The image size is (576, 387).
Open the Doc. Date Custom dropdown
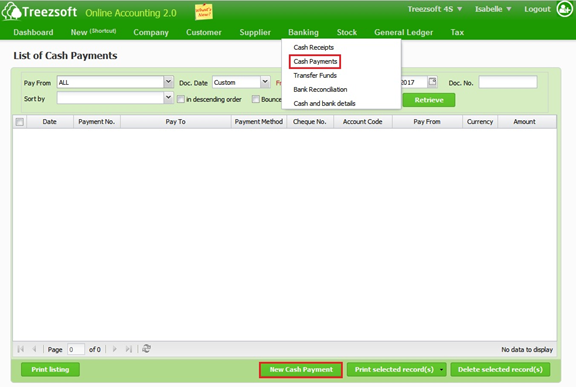click(x=265, y=82)
